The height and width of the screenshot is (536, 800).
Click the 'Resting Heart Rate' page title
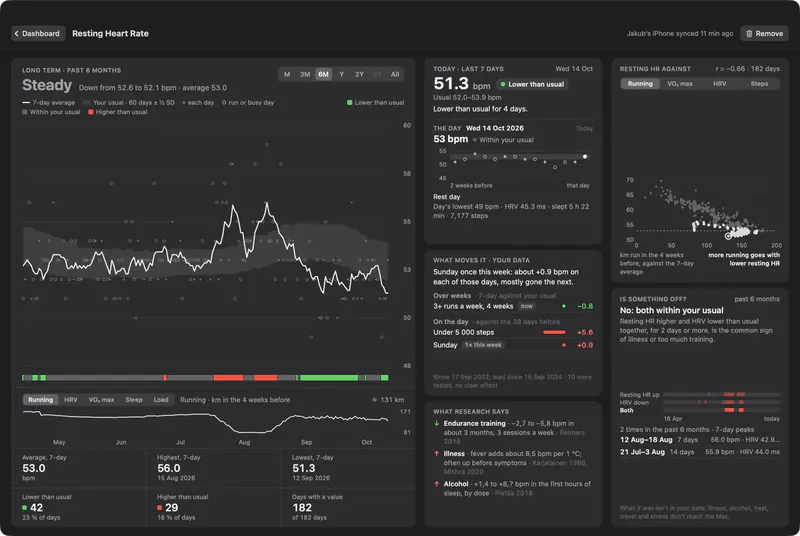point(110,34)
